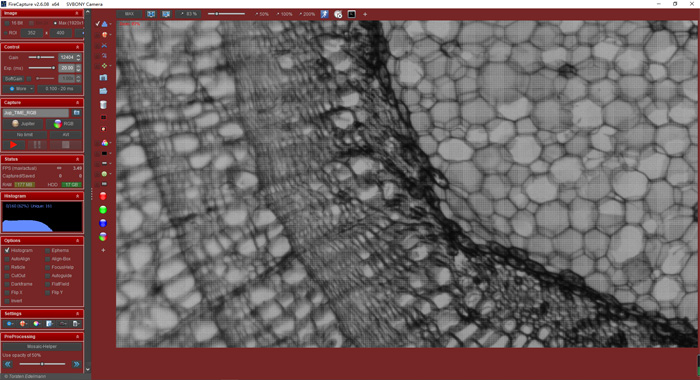
Task: Collapse the Histogram panel header arrow
Action: 77,196
